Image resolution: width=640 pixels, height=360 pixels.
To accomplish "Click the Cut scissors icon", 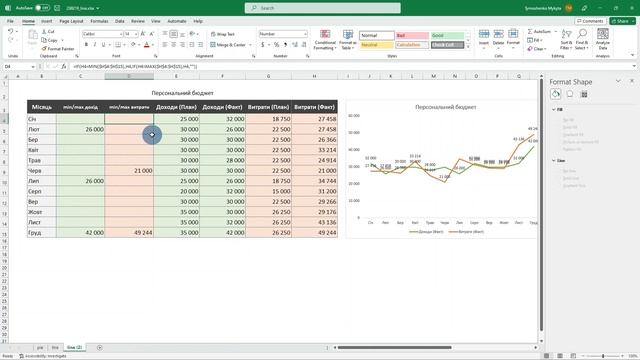I will [44, 31].
